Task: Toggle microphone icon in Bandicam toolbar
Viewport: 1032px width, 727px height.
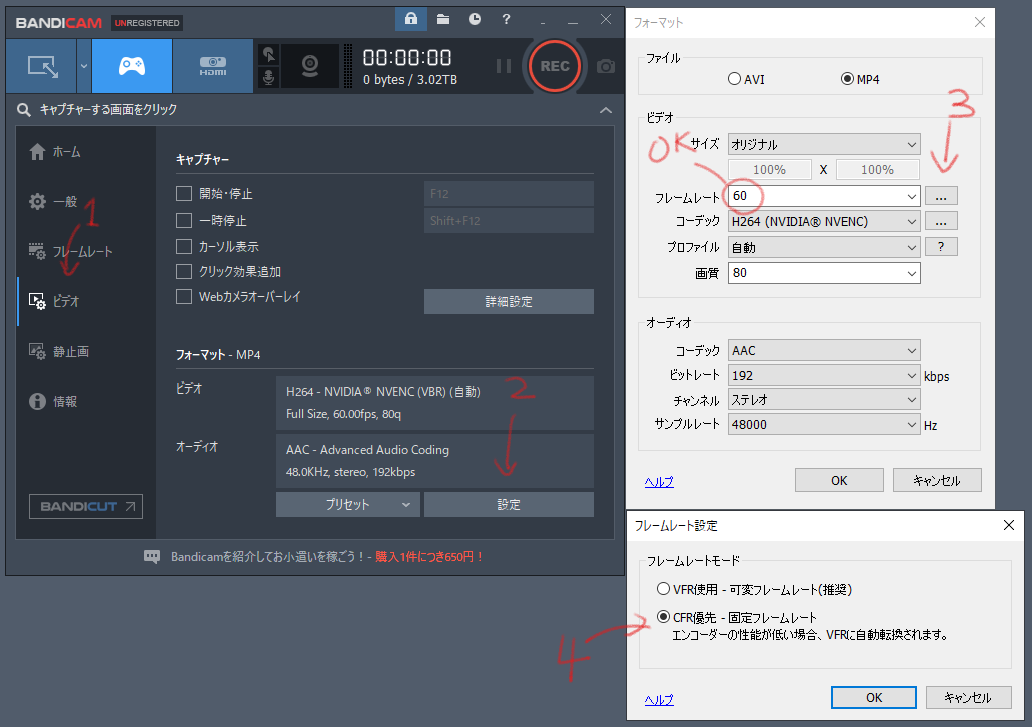Action: click(269, 78)
